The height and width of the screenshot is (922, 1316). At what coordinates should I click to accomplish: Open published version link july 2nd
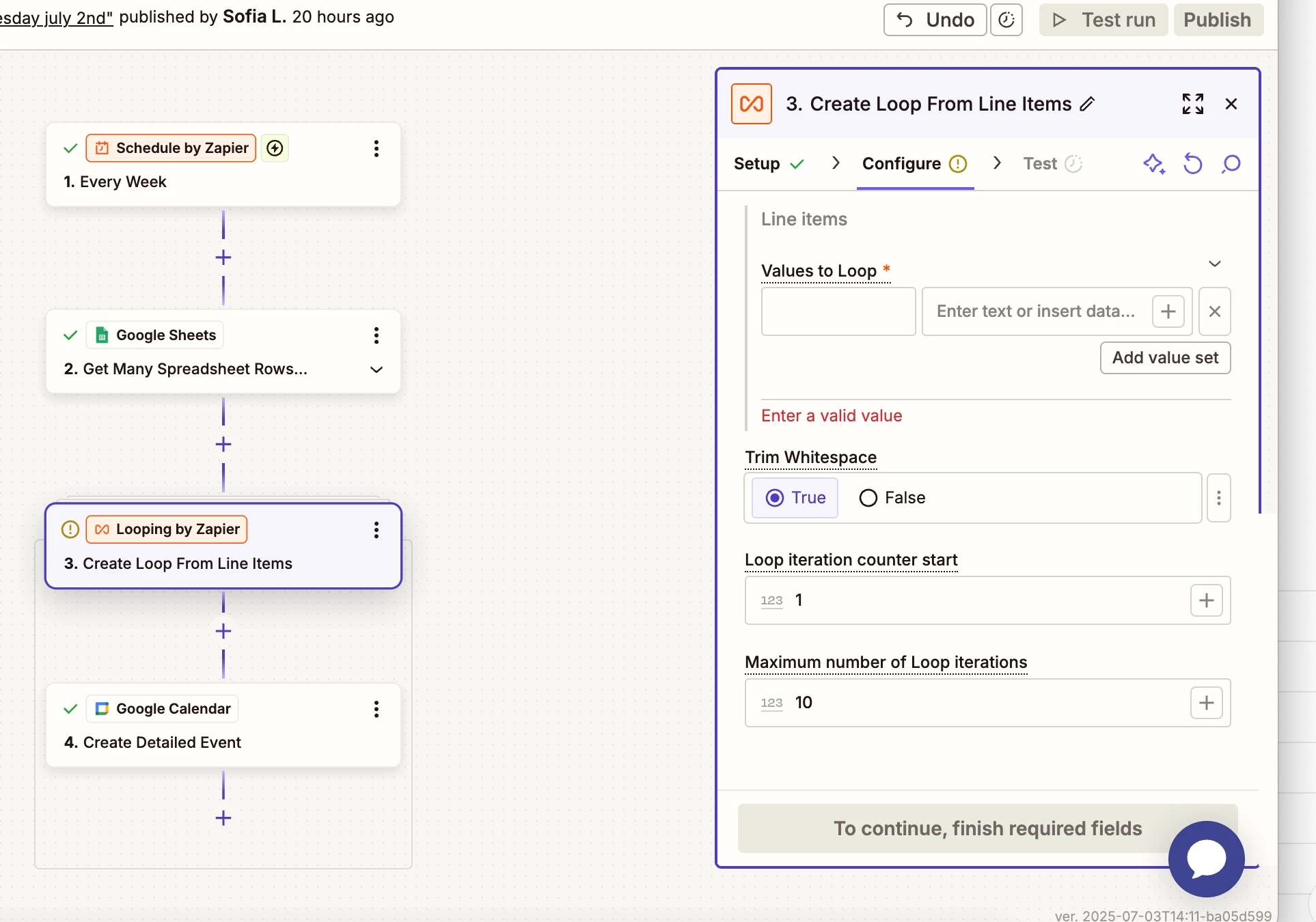(56, 17)
